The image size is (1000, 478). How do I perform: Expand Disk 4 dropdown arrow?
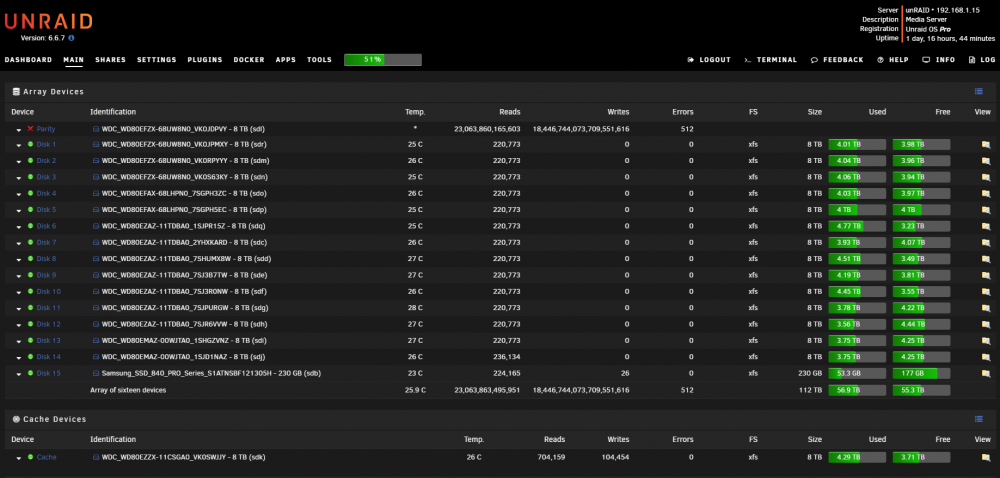coord(19,194)
